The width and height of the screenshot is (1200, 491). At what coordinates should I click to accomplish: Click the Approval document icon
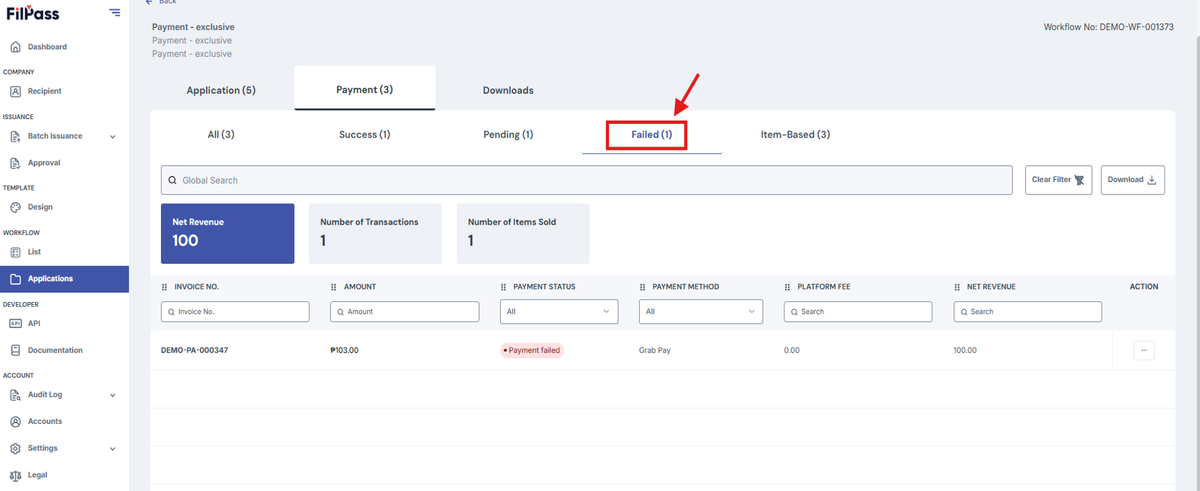point(15,163)
